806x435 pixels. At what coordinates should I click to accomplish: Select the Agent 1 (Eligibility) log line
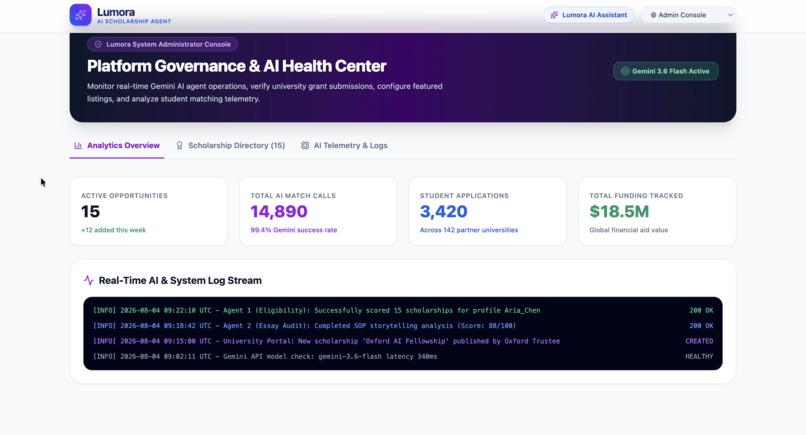(403, 310)
